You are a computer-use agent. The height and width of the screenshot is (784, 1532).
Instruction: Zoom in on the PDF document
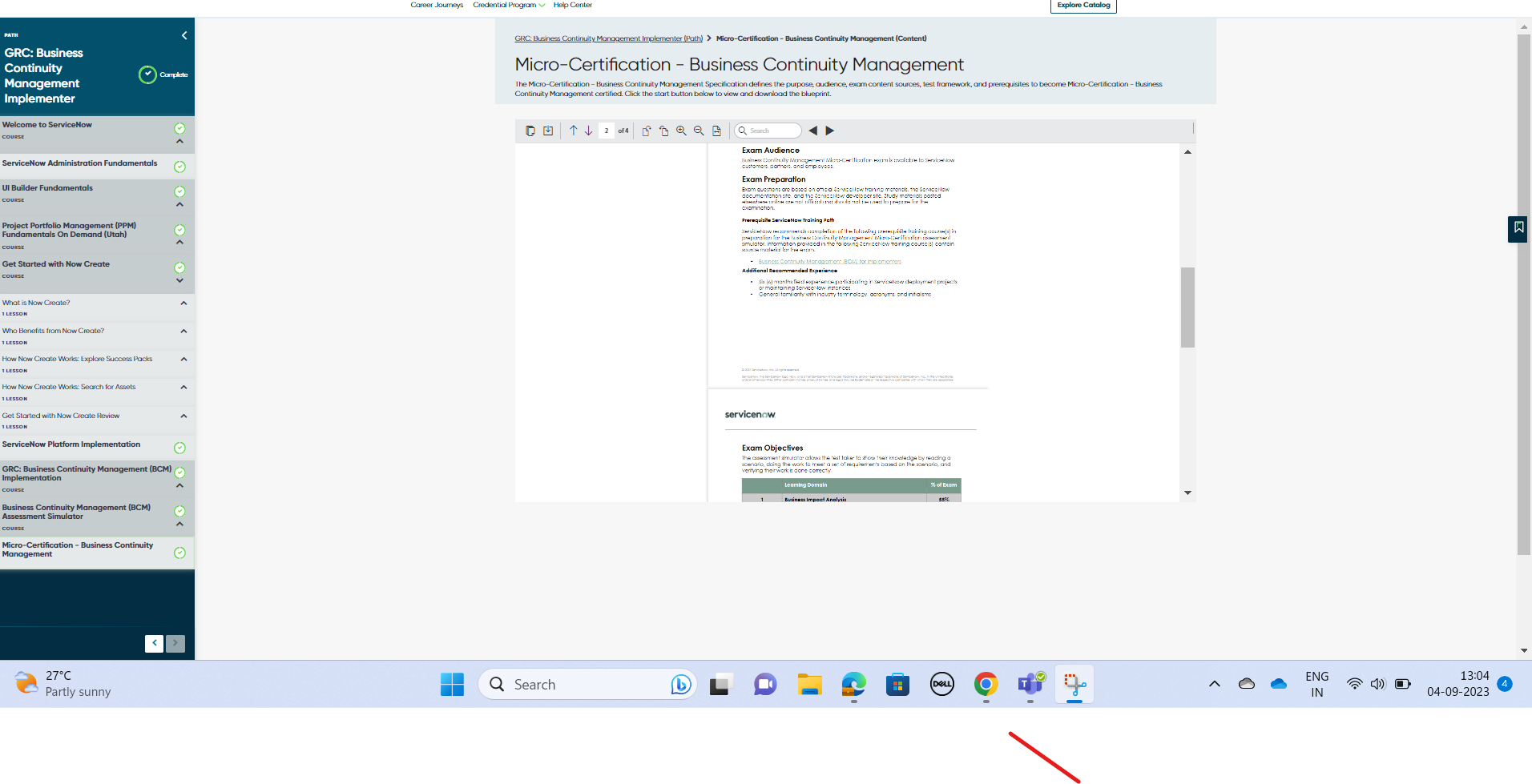pos(681,131)
